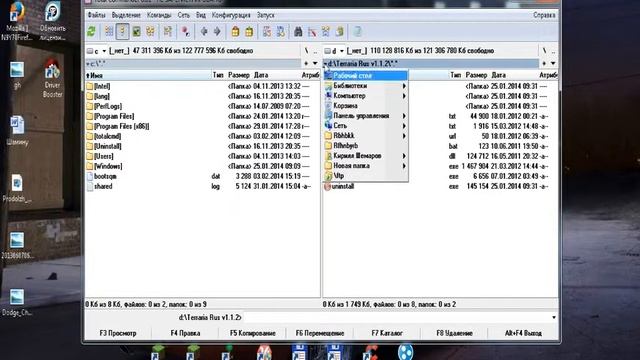Click the notepad toolbar icon
Image resolution: width=640 pixels, height=360 pixels.
coord(358,31)
